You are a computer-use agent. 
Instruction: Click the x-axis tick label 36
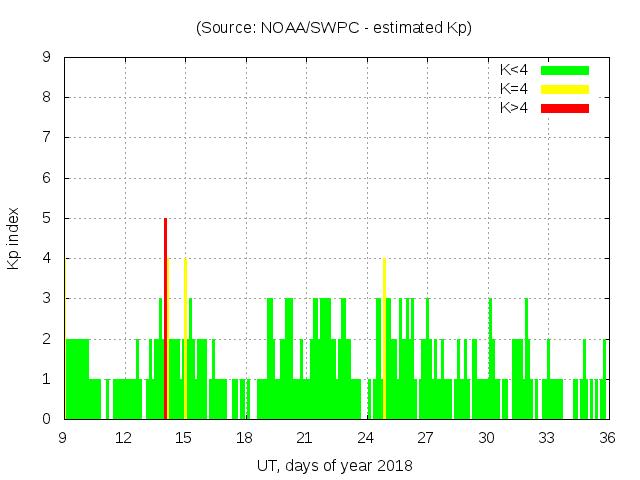point(606,438)
